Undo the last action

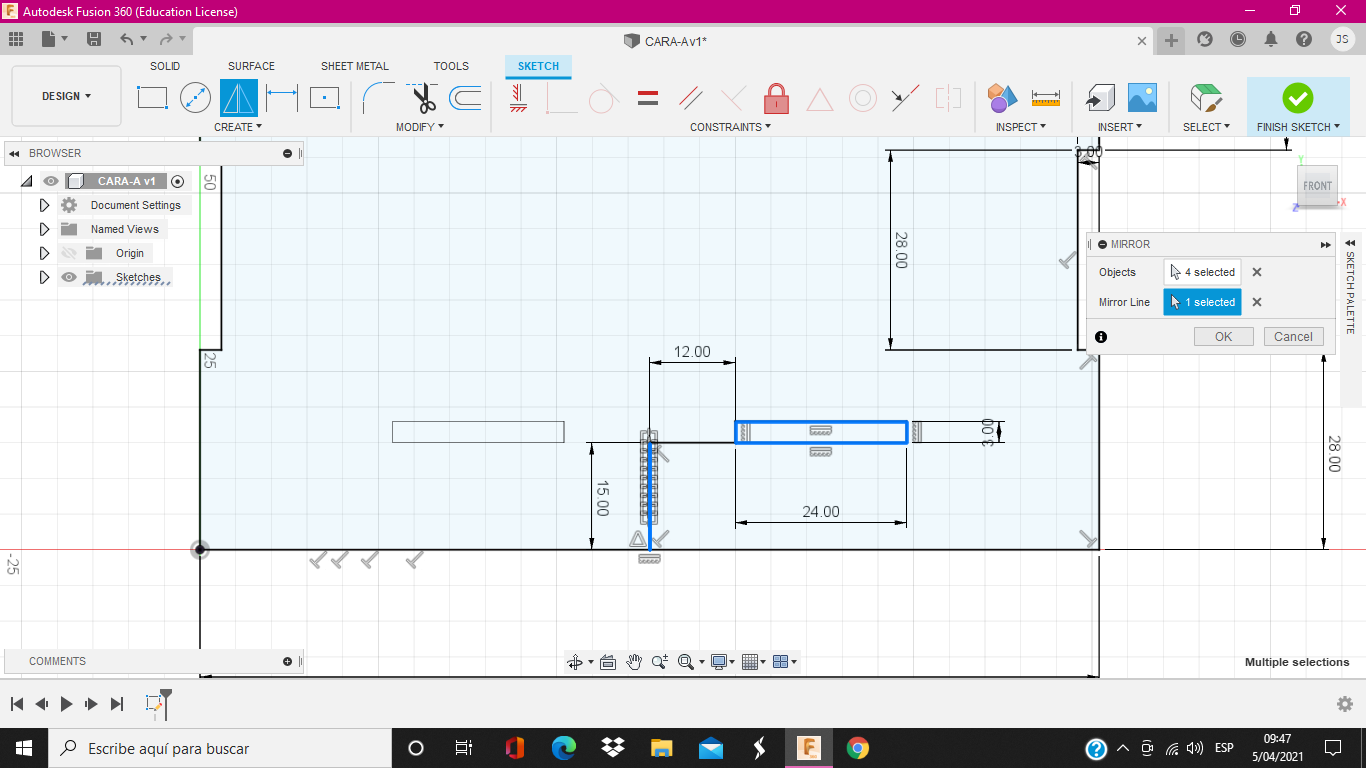(x=126, y=39)
